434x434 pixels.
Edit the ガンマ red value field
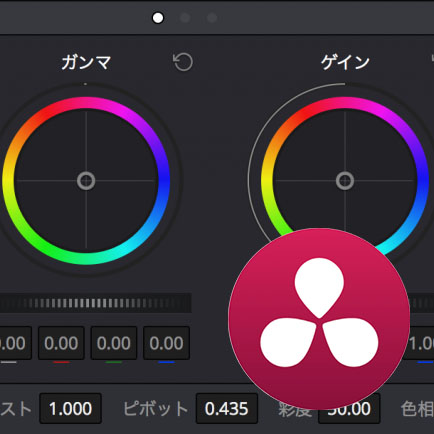(x=61, y=343)
